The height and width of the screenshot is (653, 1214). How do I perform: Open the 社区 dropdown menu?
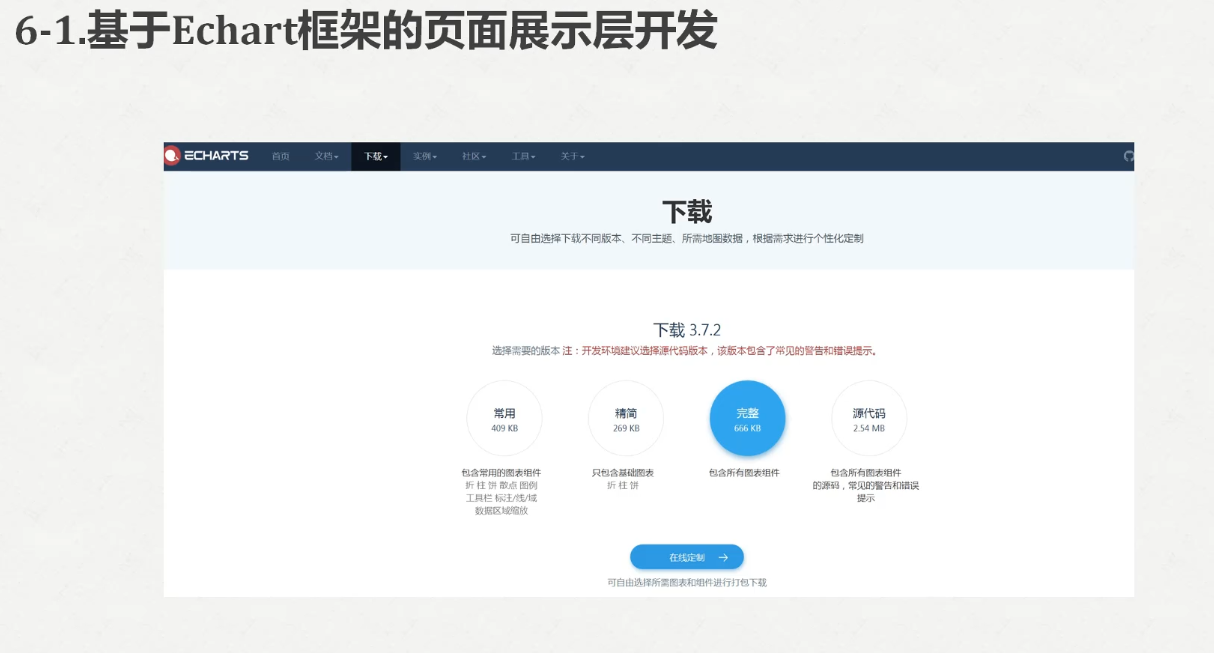tap(474, 156)
